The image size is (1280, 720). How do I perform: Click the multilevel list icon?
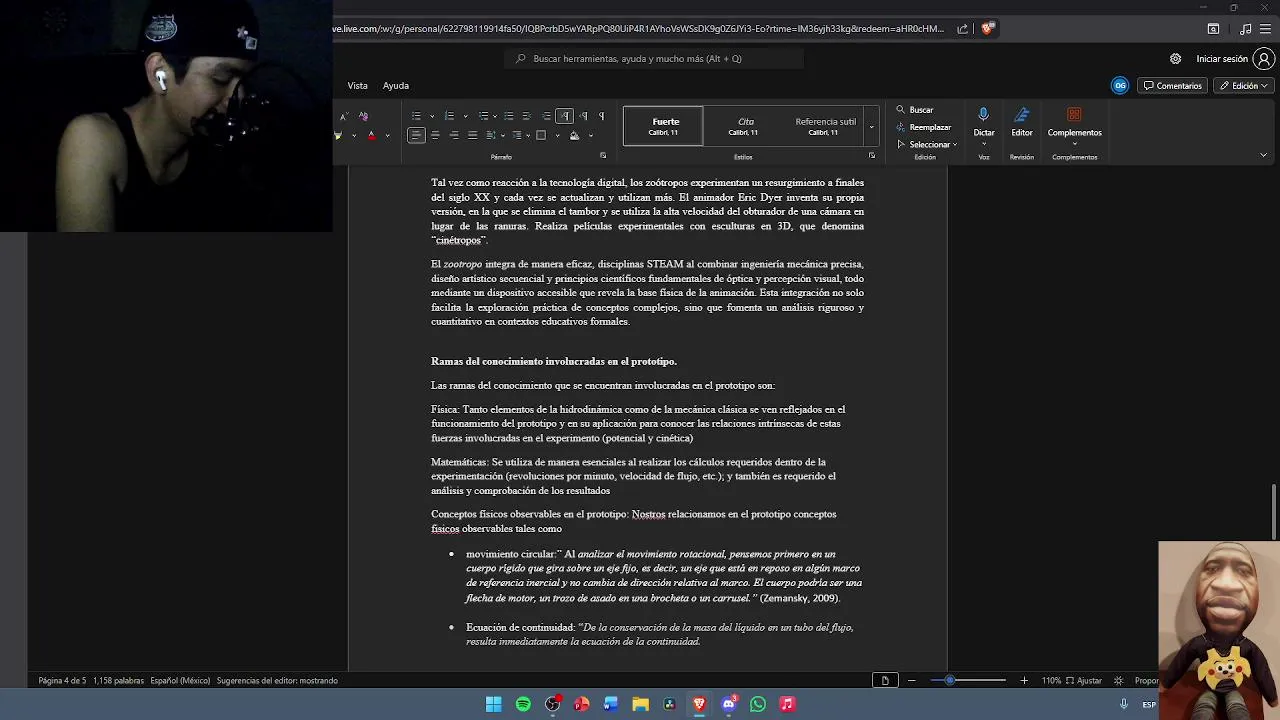[483, 116]
